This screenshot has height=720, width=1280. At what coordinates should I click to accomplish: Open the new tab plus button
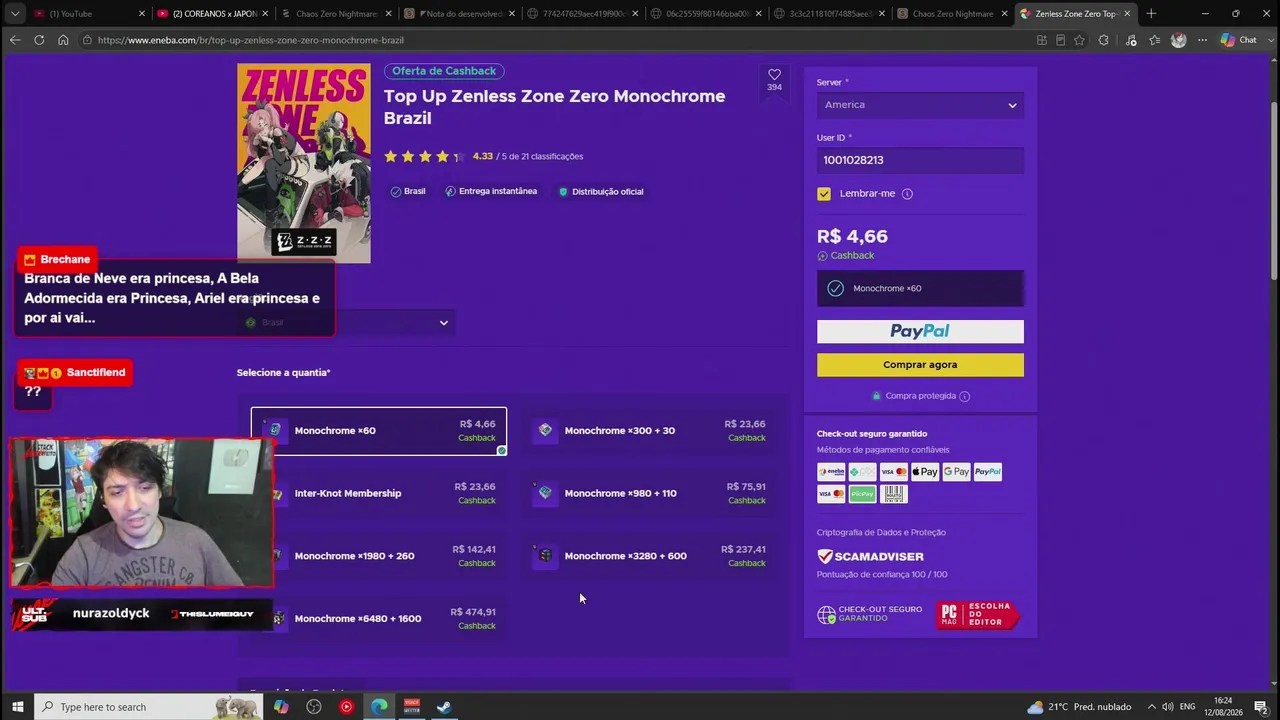tap(1151, 14)
